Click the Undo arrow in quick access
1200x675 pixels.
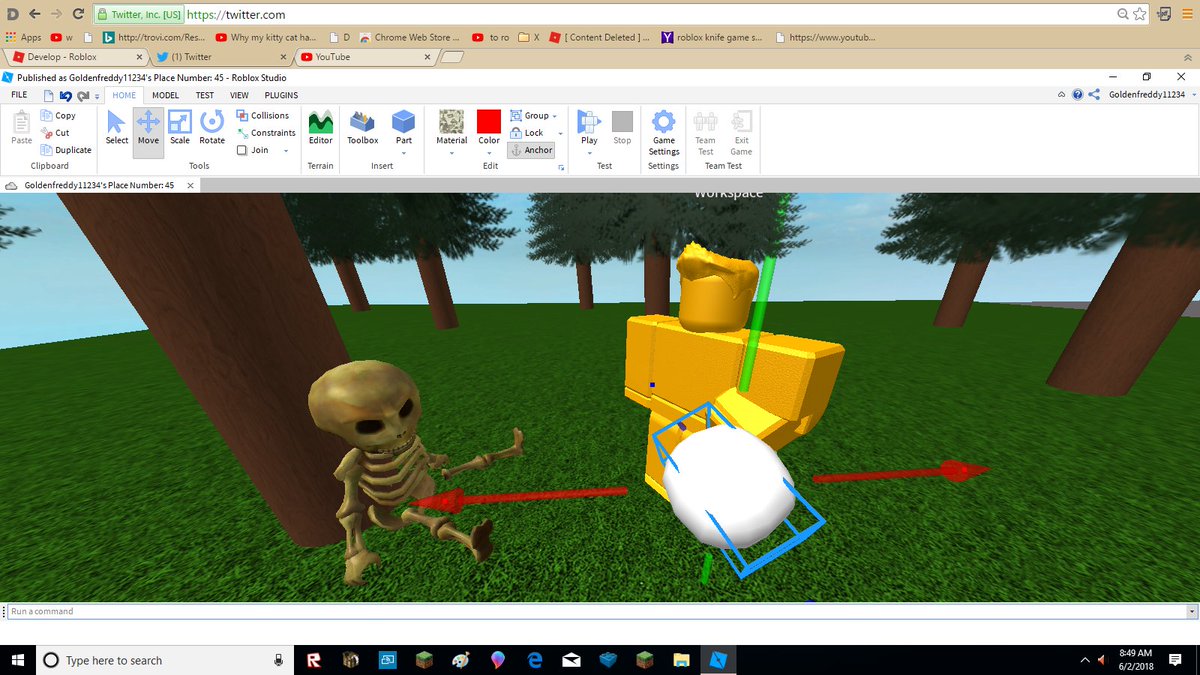(x=65, y=96)
